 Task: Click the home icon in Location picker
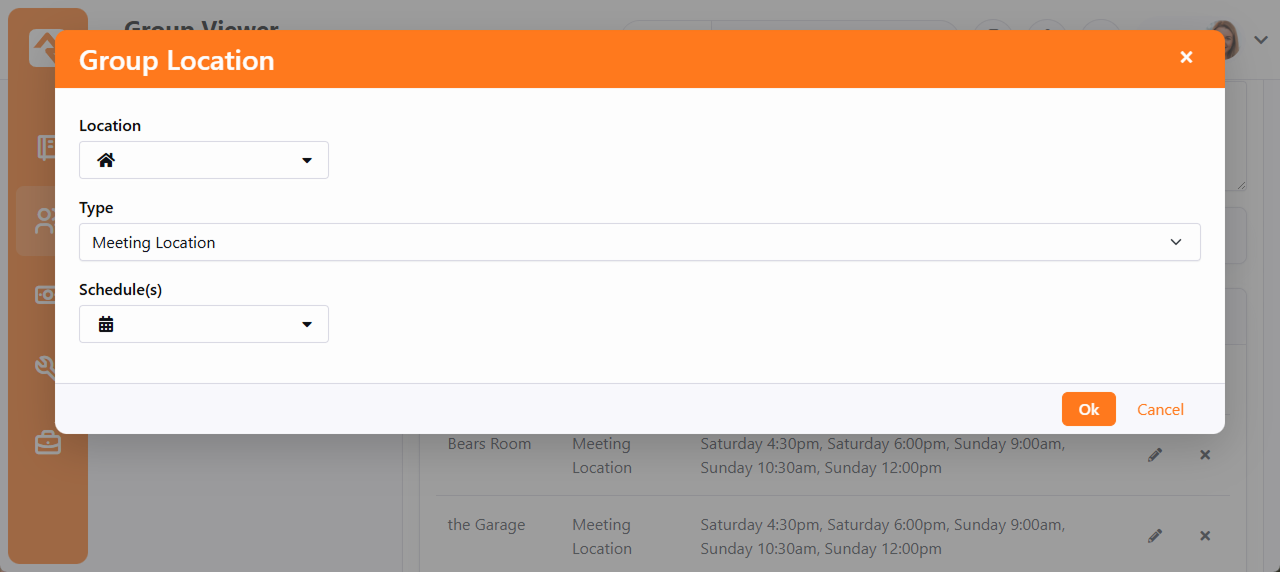(x=106, y=160)
